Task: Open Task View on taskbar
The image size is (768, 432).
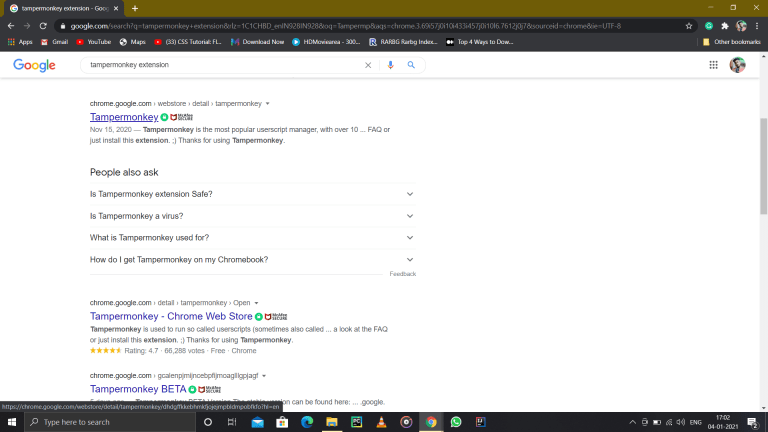Action: [232, 422]
